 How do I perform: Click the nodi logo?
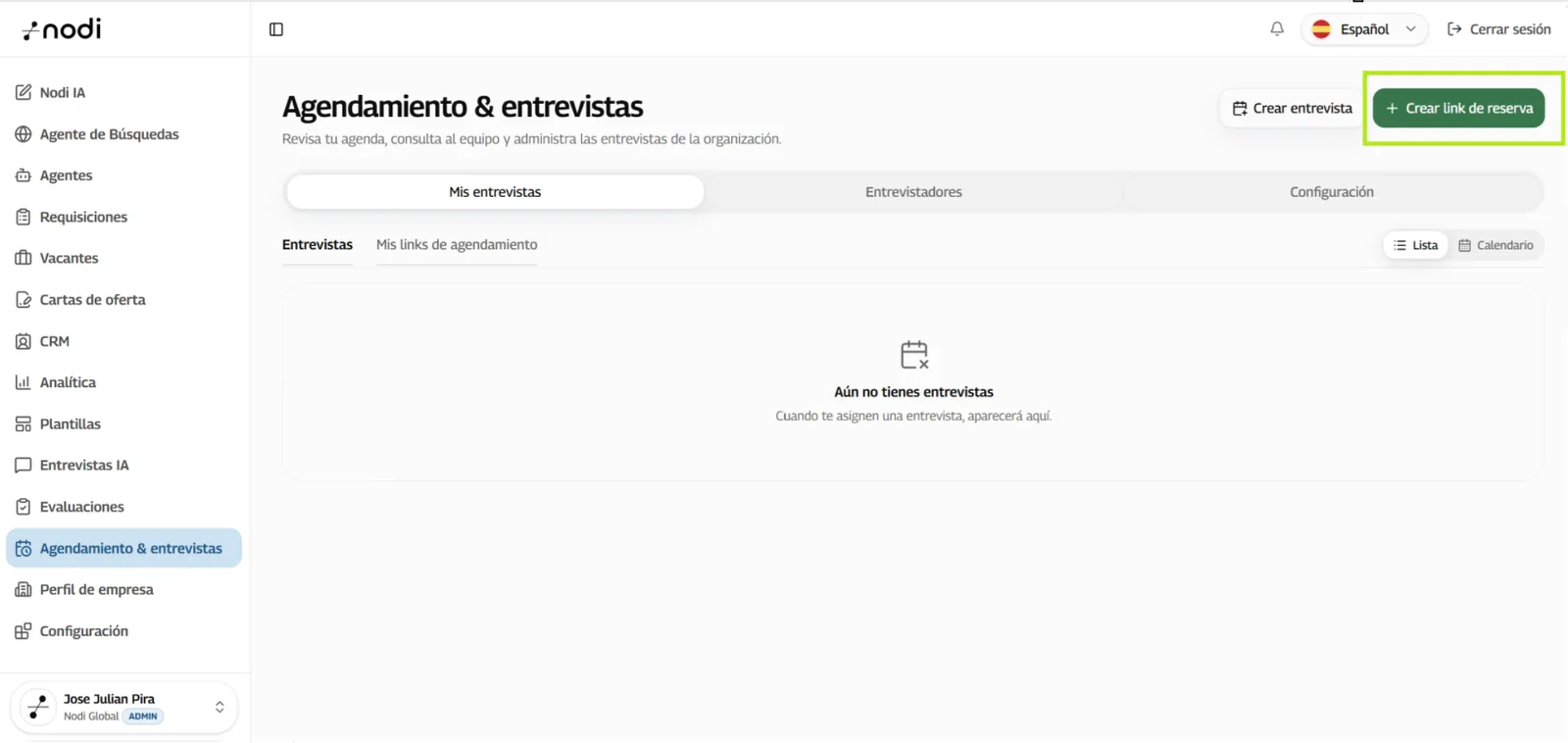(62, 29)
